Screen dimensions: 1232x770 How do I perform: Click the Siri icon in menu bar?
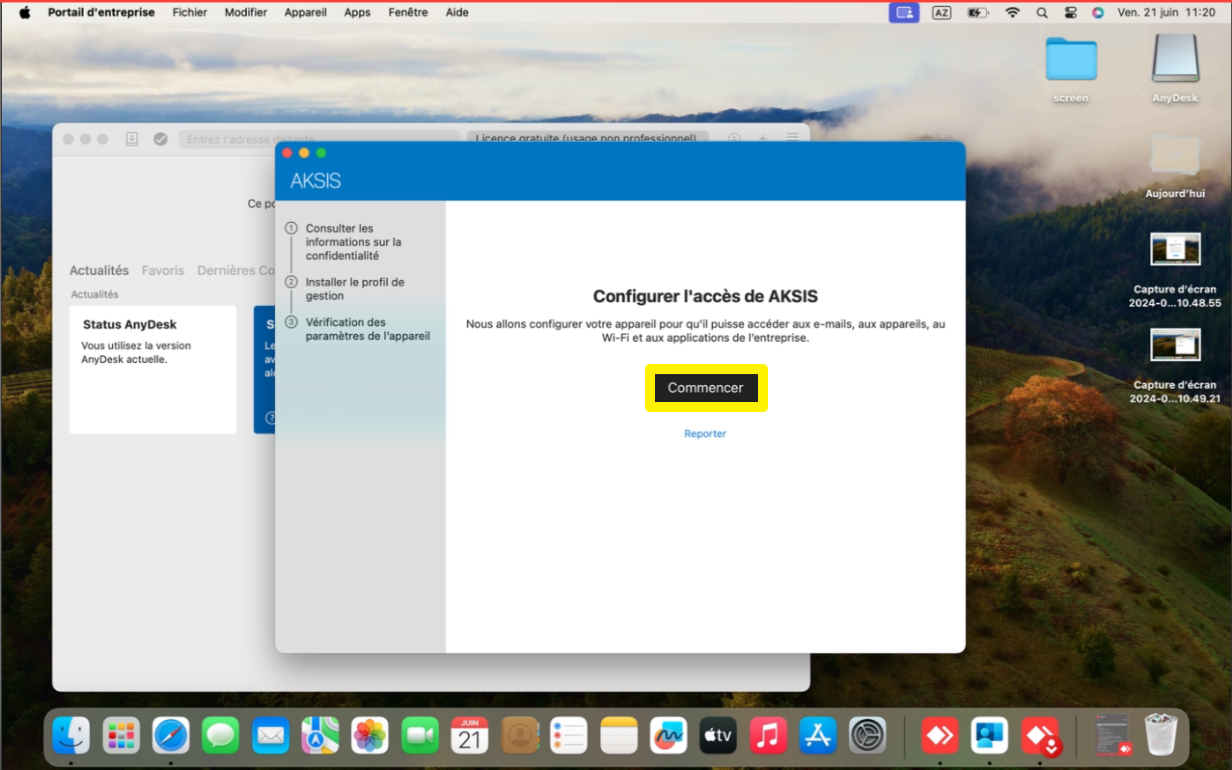(x=1098, y=12)
